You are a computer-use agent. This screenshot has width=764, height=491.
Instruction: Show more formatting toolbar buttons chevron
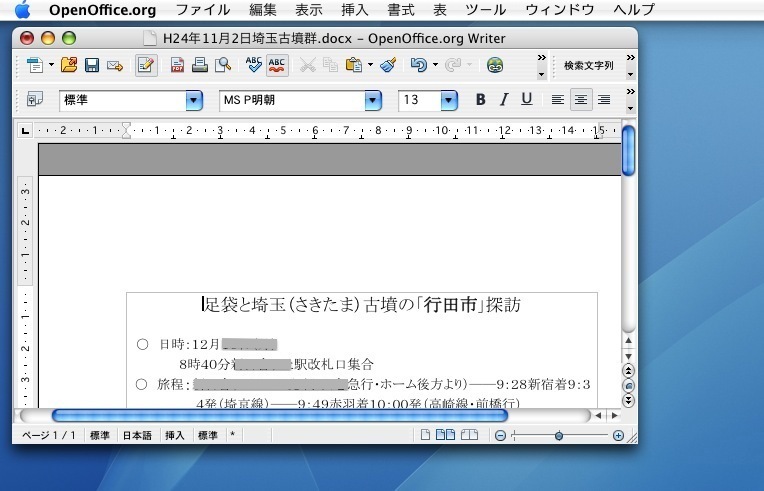click(x=630, y=92)
